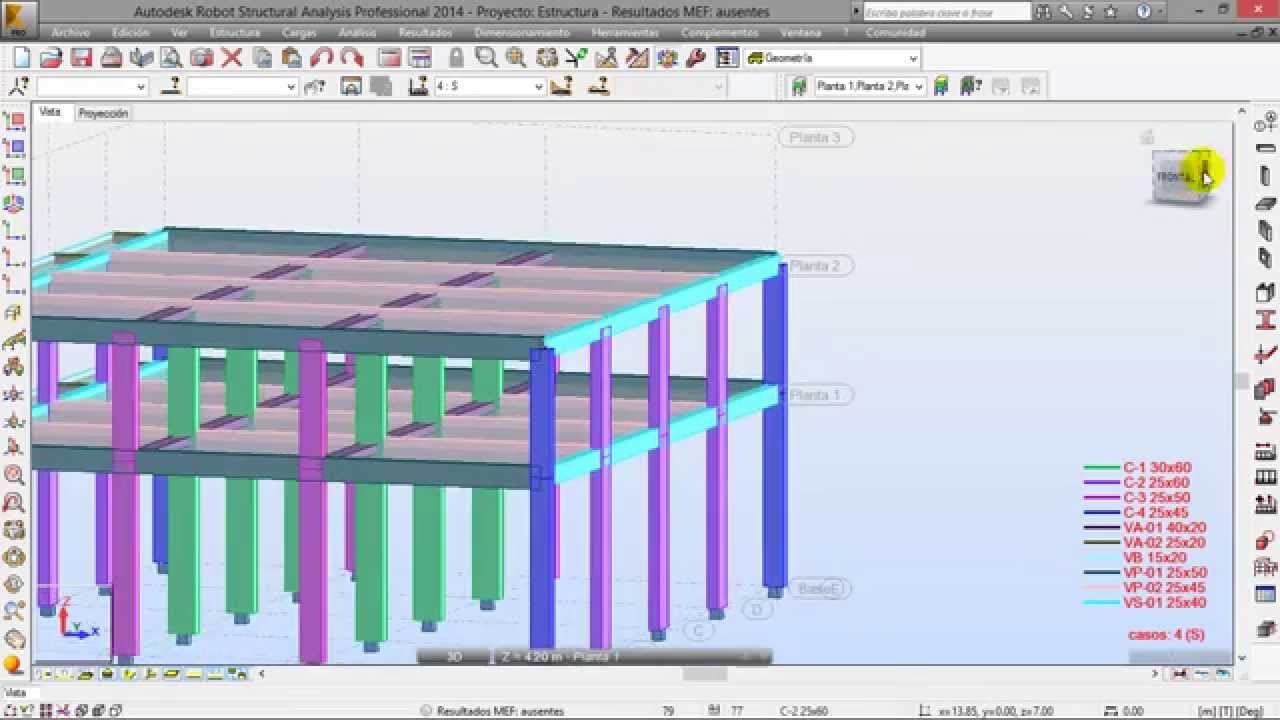The height and width of the screenshot is (720, 1280).
Task: Click the VP-01 25x50 legend entry
Action: coord(1145,572)
